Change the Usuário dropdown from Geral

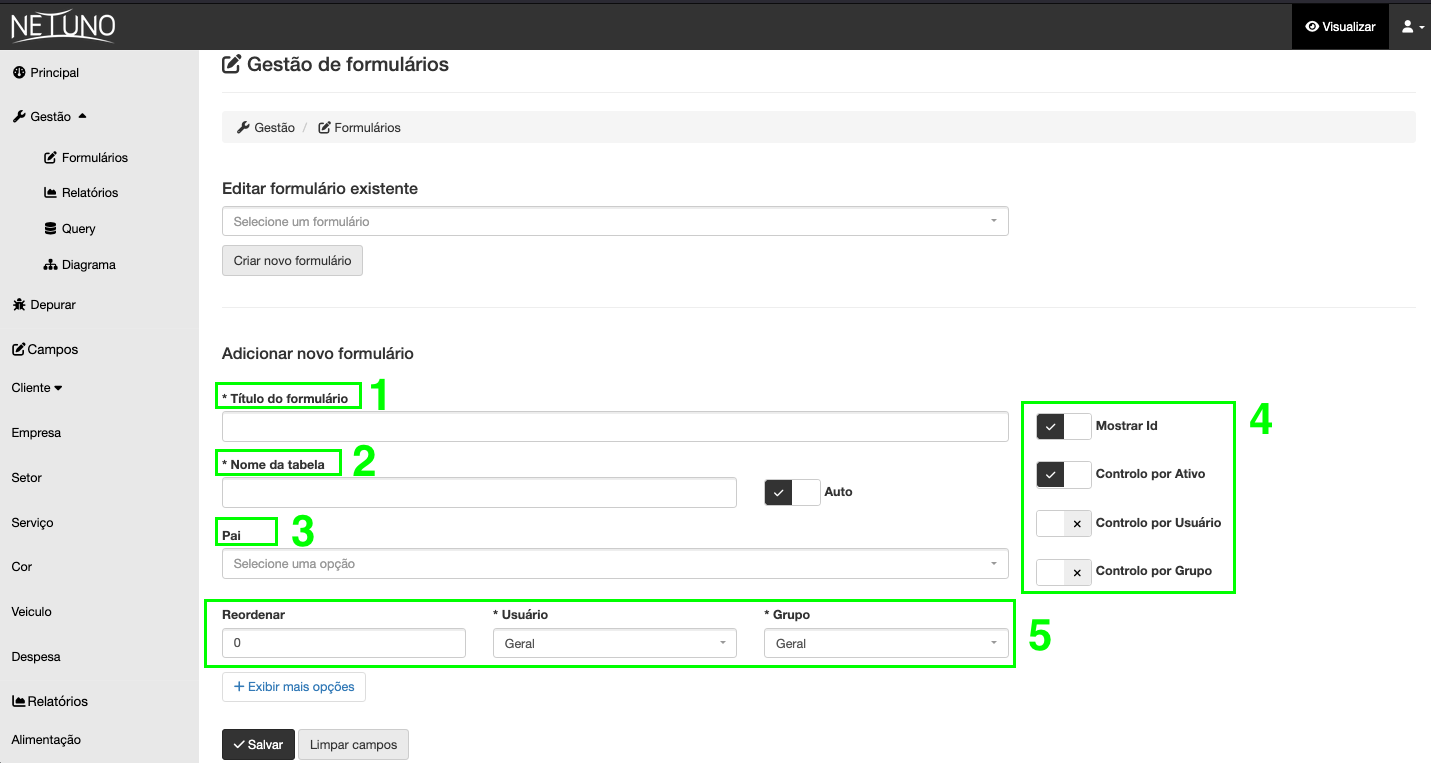pos(614,643)
